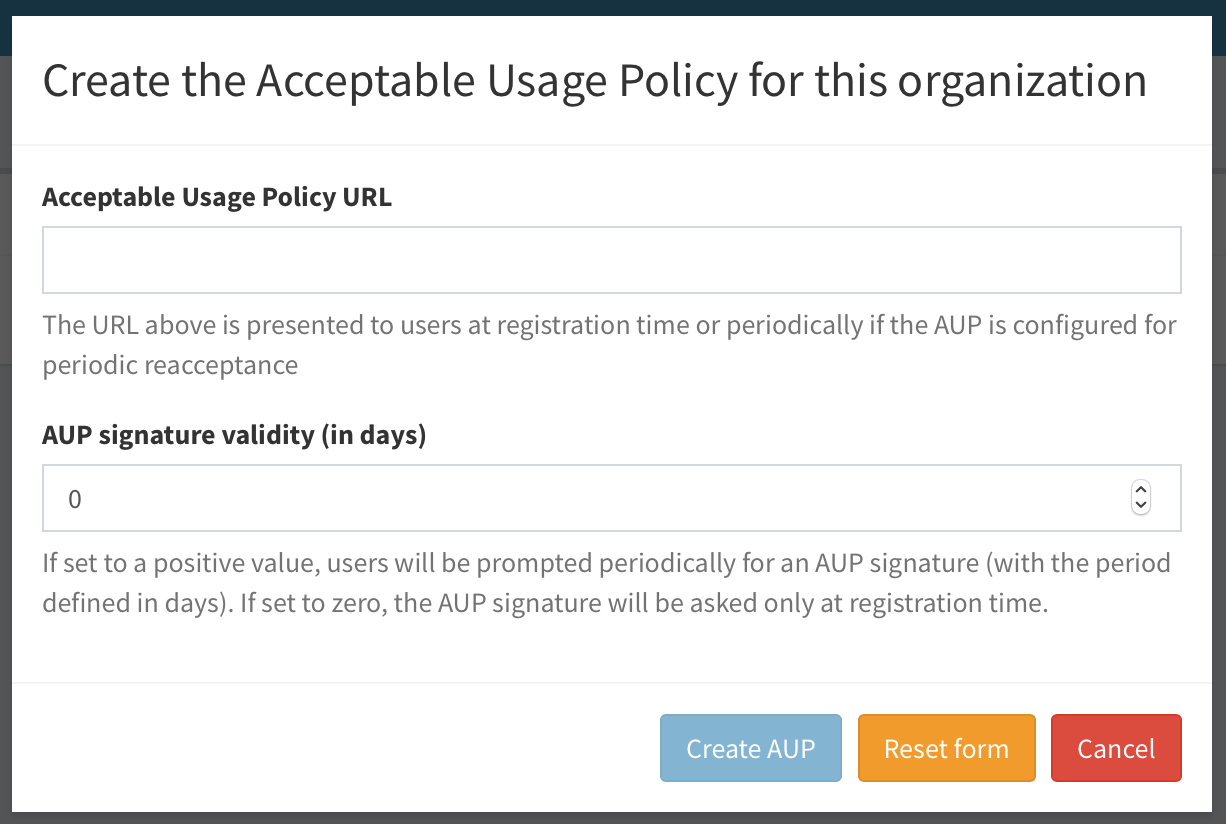Click the Acceptable Usage Policy URL label
Image resolution: width=1226 pixels, height=824 pixels.
click(217, 197)
